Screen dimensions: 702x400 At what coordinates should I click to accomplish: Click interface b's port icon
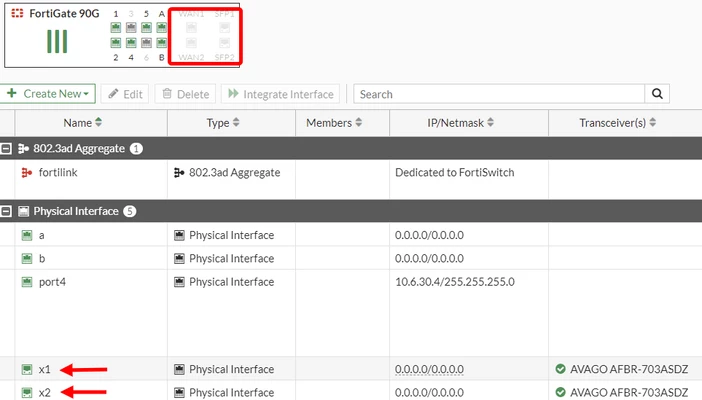27,258
